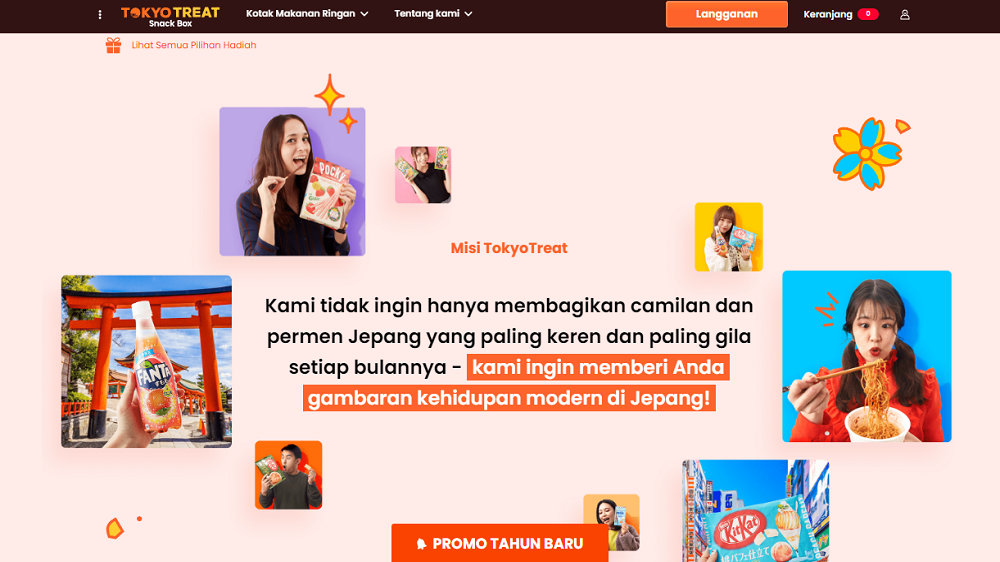Open the user account icon

[904, 14]
